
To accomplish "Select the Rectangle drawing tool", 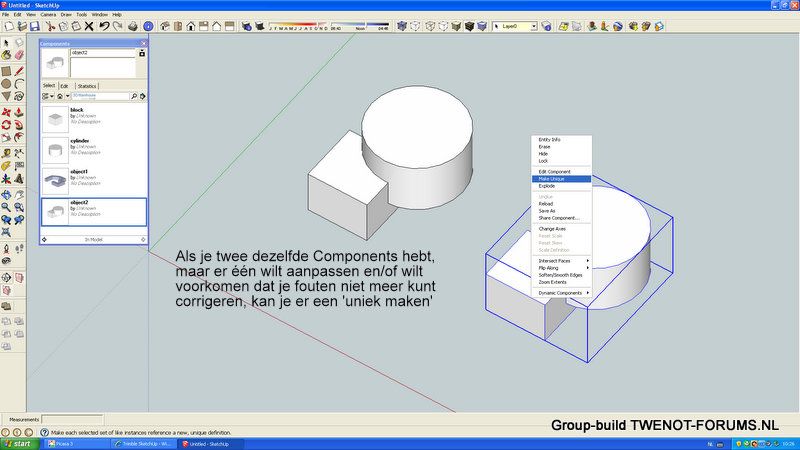I will [x=6, y=71].
